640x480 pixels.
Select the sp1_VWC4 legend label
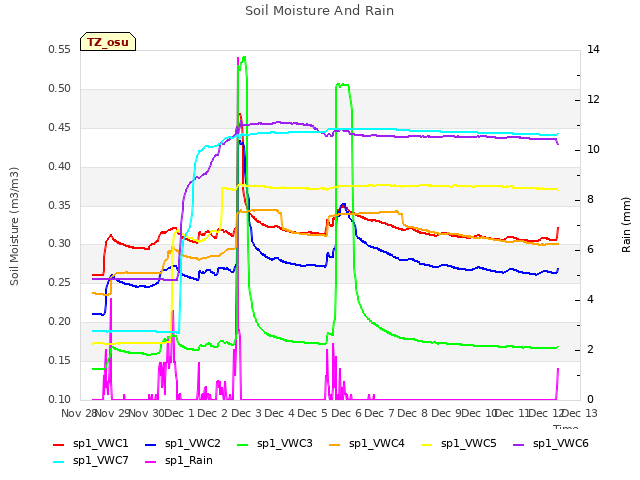tap(376, 444)
